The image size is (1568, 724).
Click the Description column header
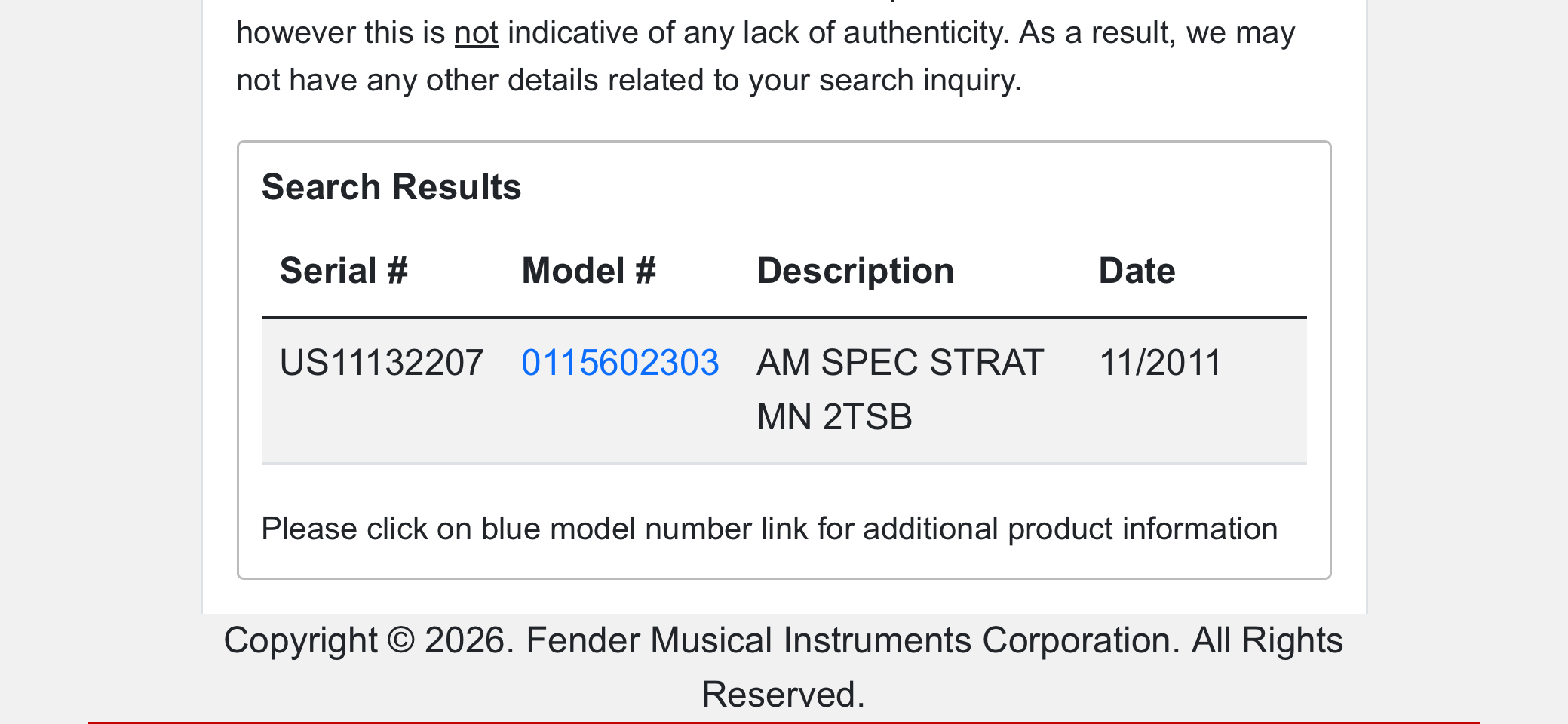pos(855,271)
